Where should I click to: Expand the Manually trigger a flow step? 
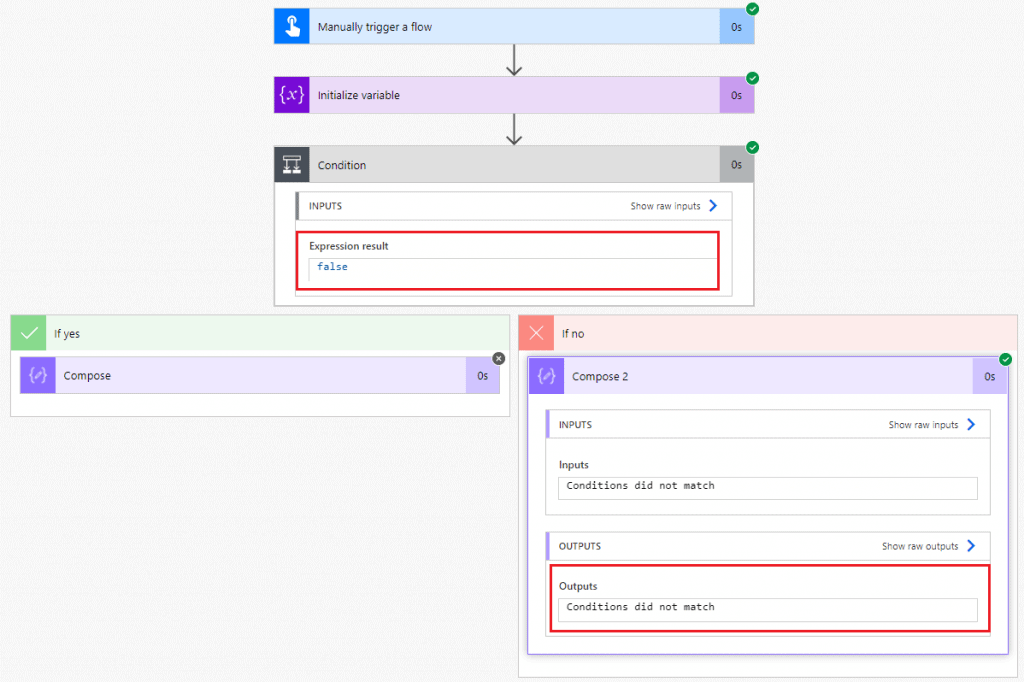(x=514, y=27)
